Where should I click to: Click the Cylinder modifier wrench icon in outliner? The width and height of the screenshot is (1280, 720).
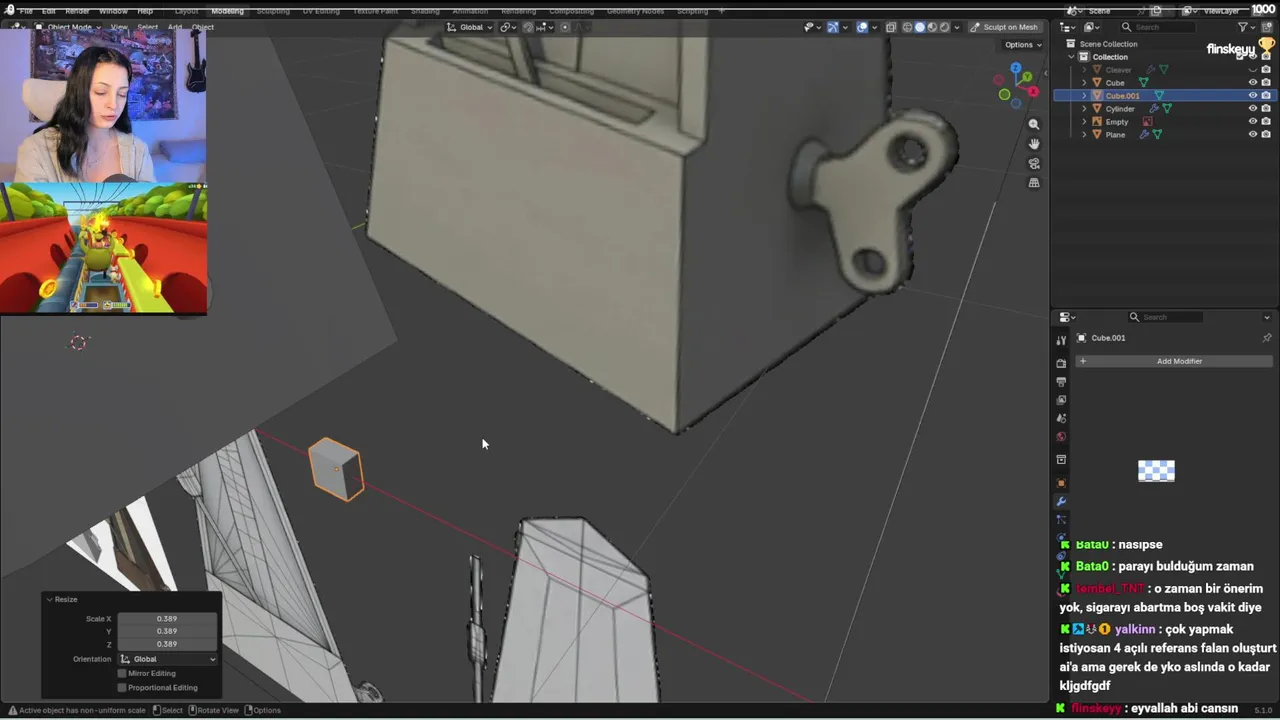click(x=1154, y=108)
